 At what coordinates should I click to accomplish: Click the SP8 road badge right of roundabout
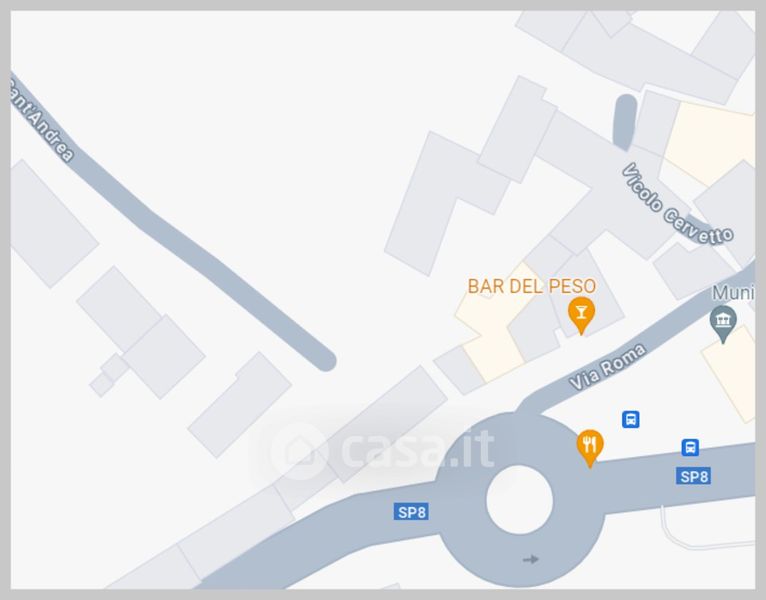694,476
